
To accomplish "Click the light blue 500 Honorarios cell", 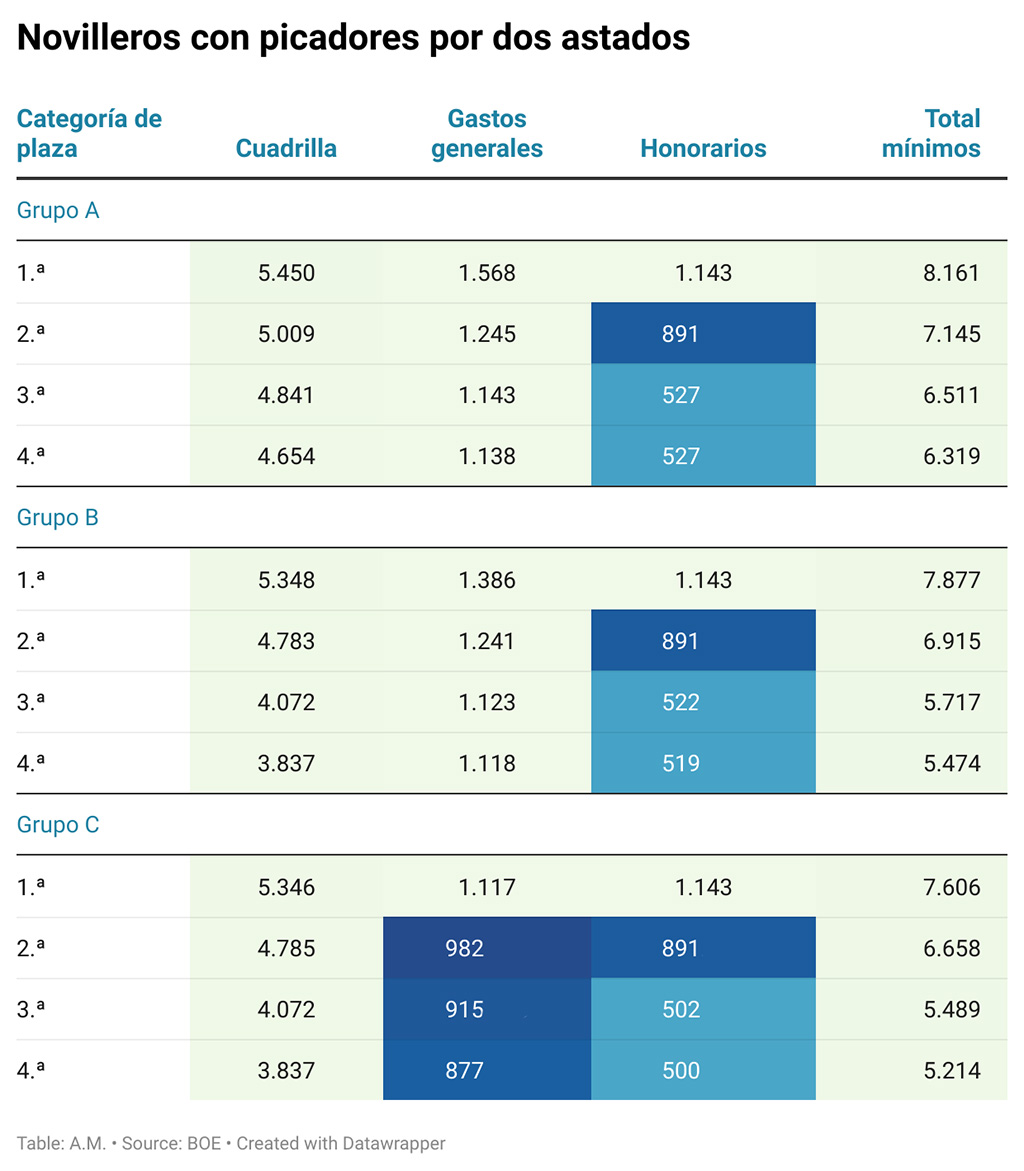I will (680, 1071).
